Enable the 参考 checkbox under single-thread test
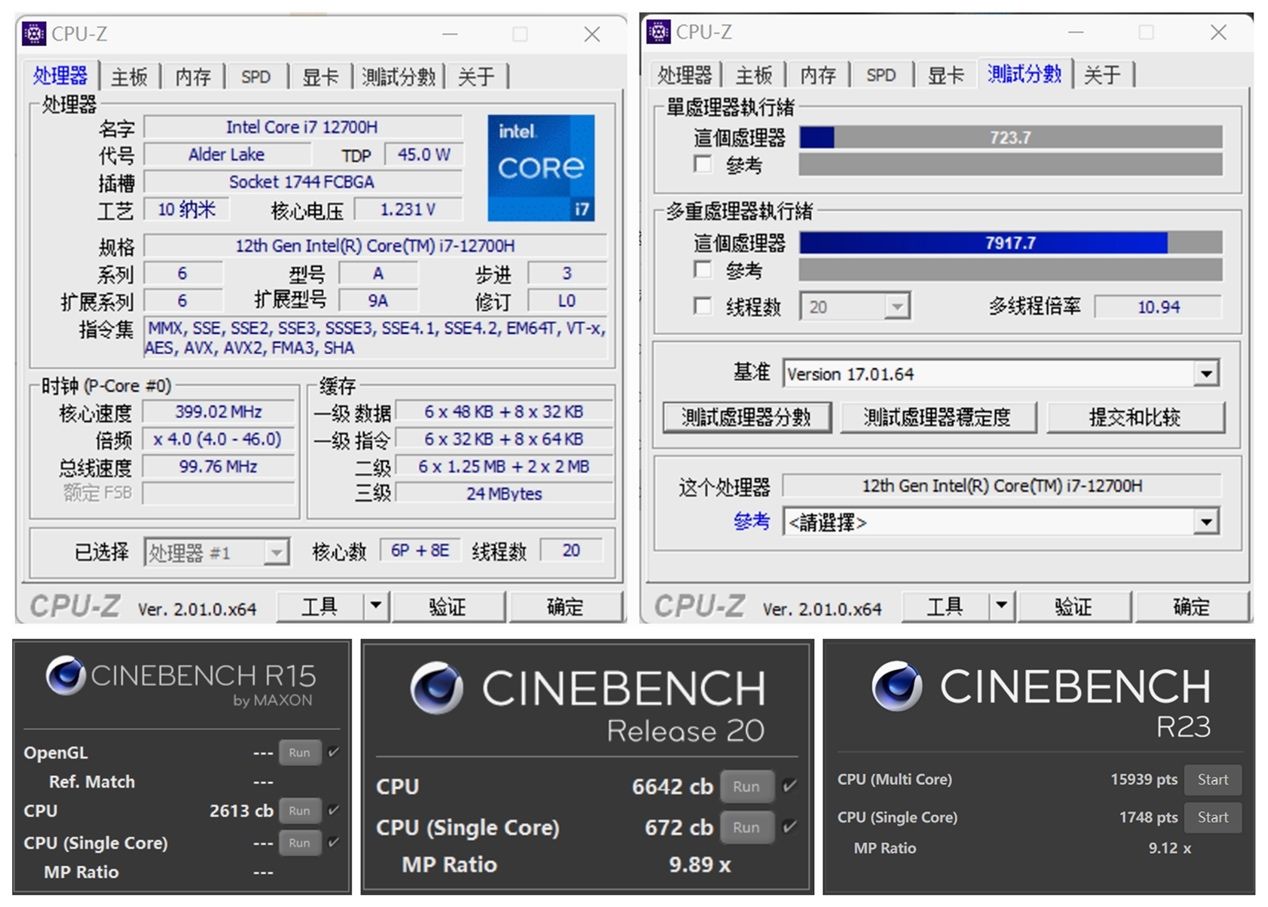1268x907 pixels. [x=700, y=164]
